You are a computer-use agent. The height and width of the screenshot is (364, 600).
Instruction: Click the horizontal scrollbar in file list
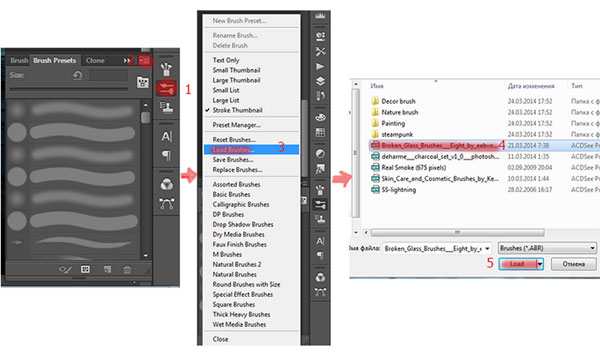(x=457, y=232)
